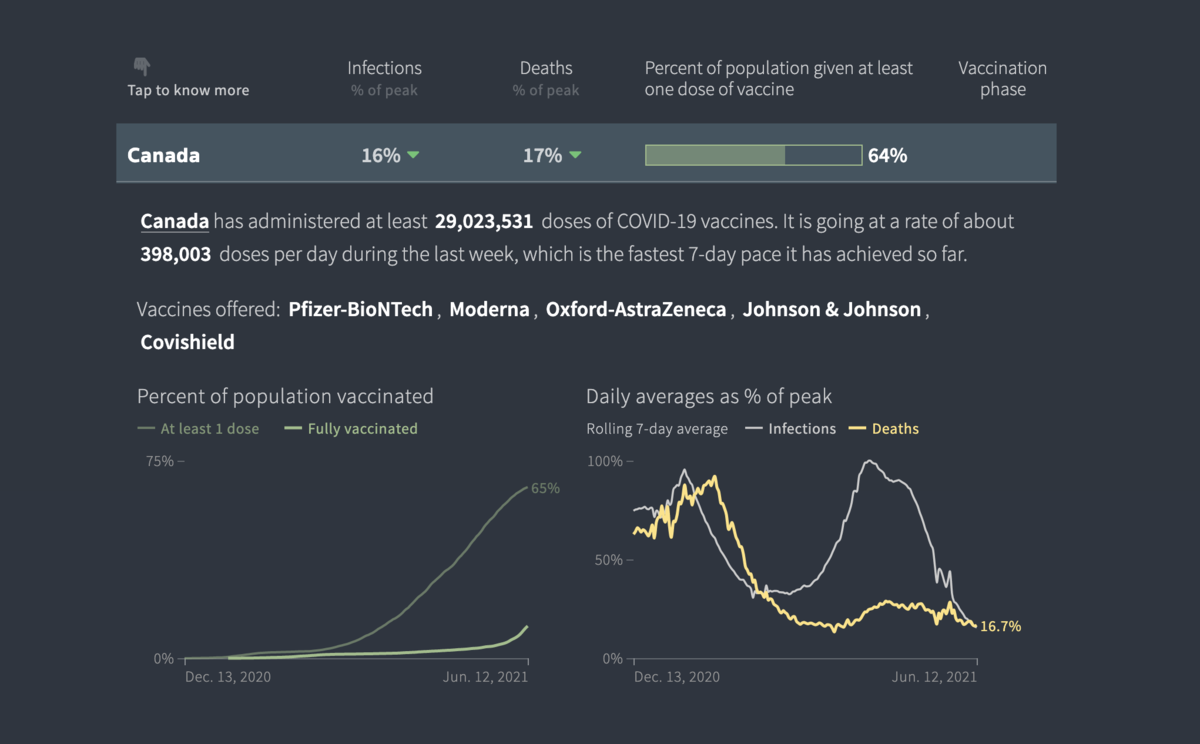Click the Covishield vaccine name
The width and height of the screenshot is (1200, 744).
(x=188, y=342)
